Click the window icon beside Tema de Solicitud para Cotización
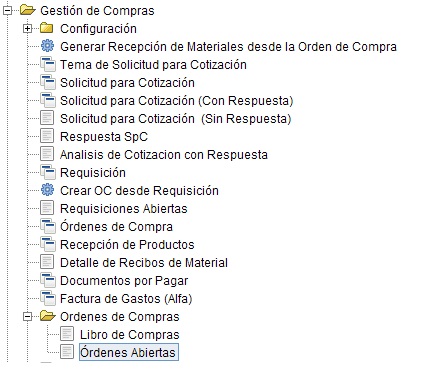Screen dimensions: 424x379 [48, 64]
